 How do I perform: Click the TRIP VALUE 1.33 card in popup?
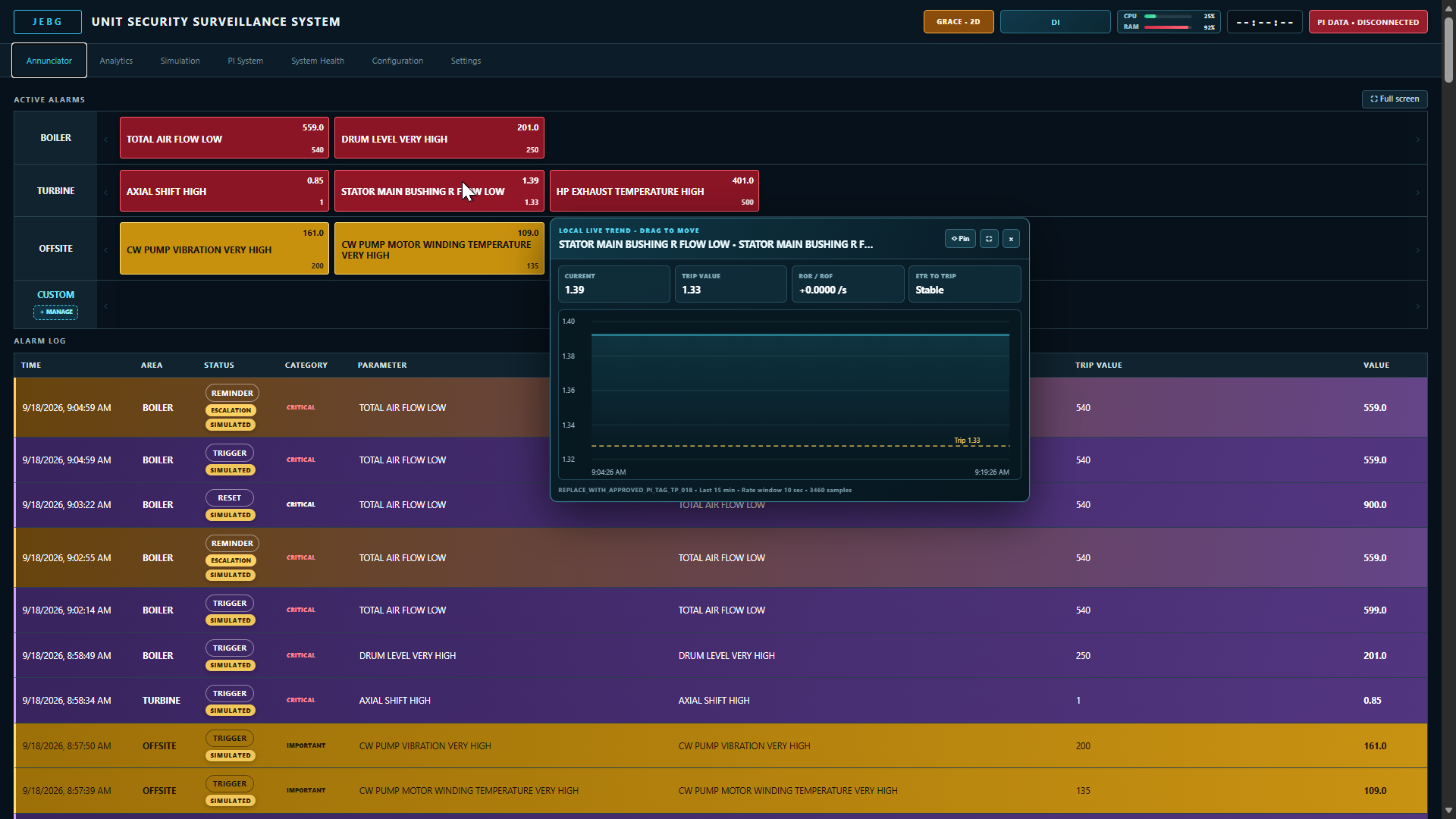pyautogui.click(x=731, y=284)
